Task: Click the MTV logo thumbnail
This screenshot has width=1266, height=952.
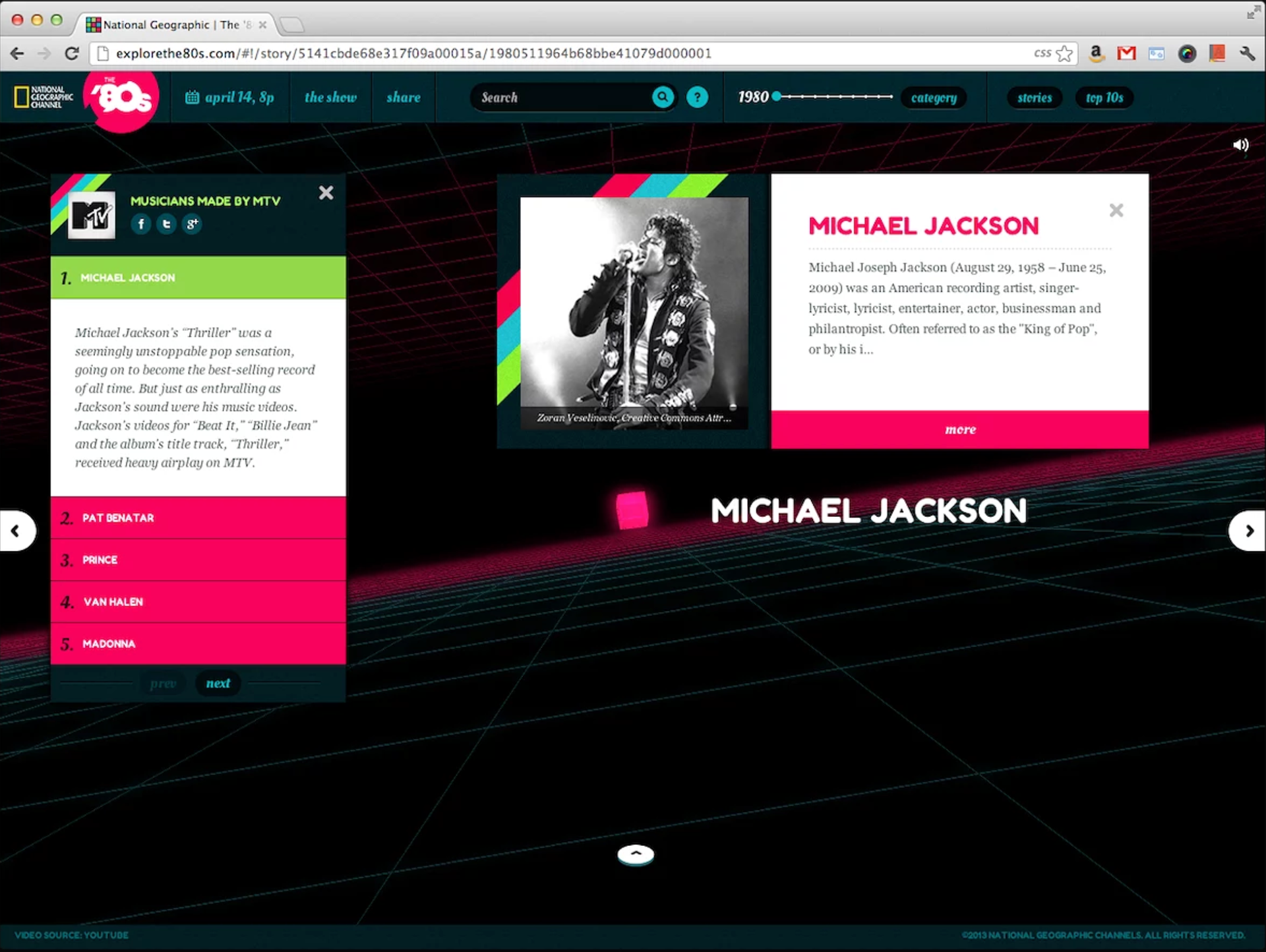Action: pyautogui.click(x=92, y=215)
